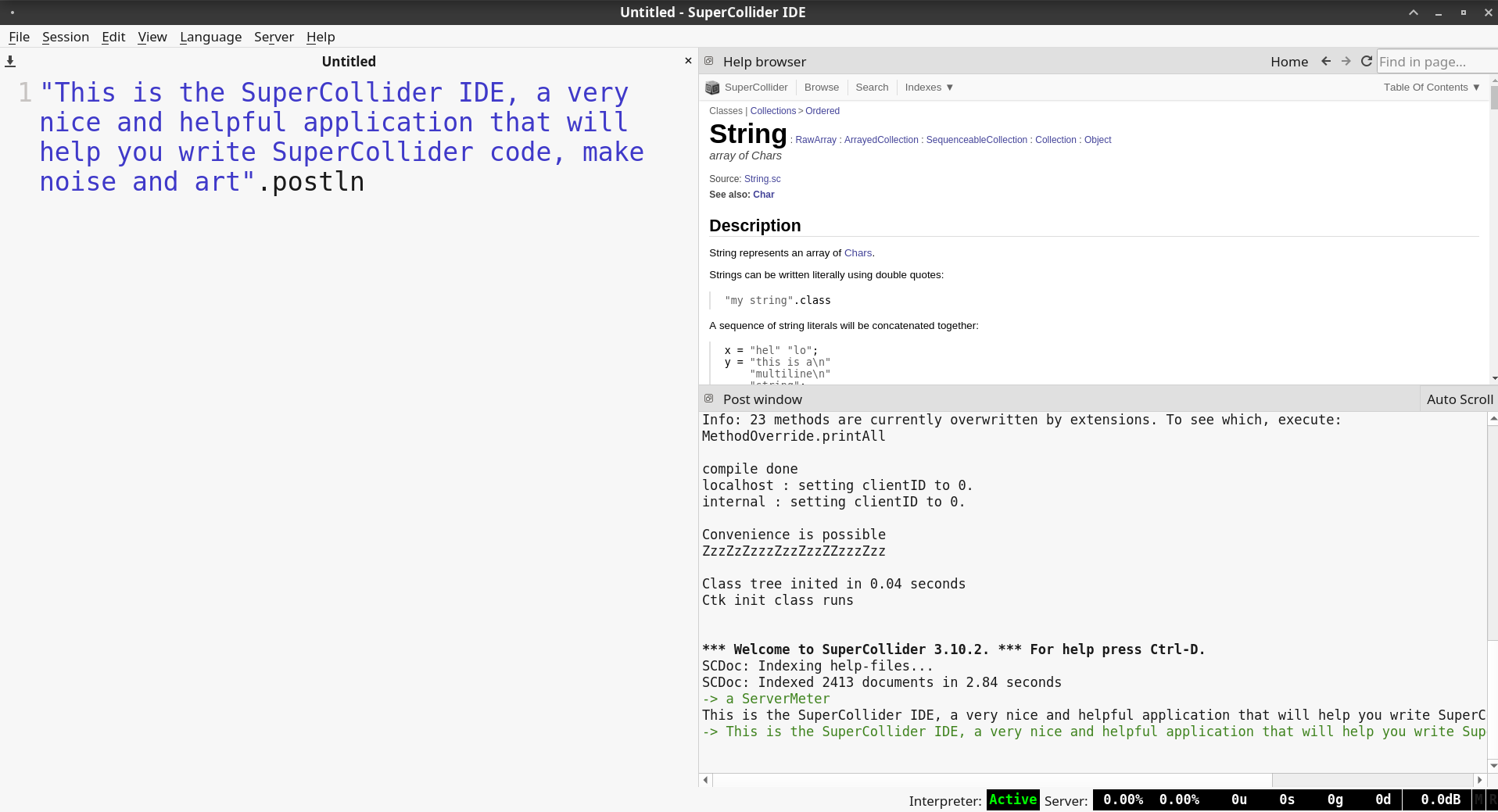
Task: Click the Post window dock undock icon
Action: pyautogui.click(x=709, y=399)
